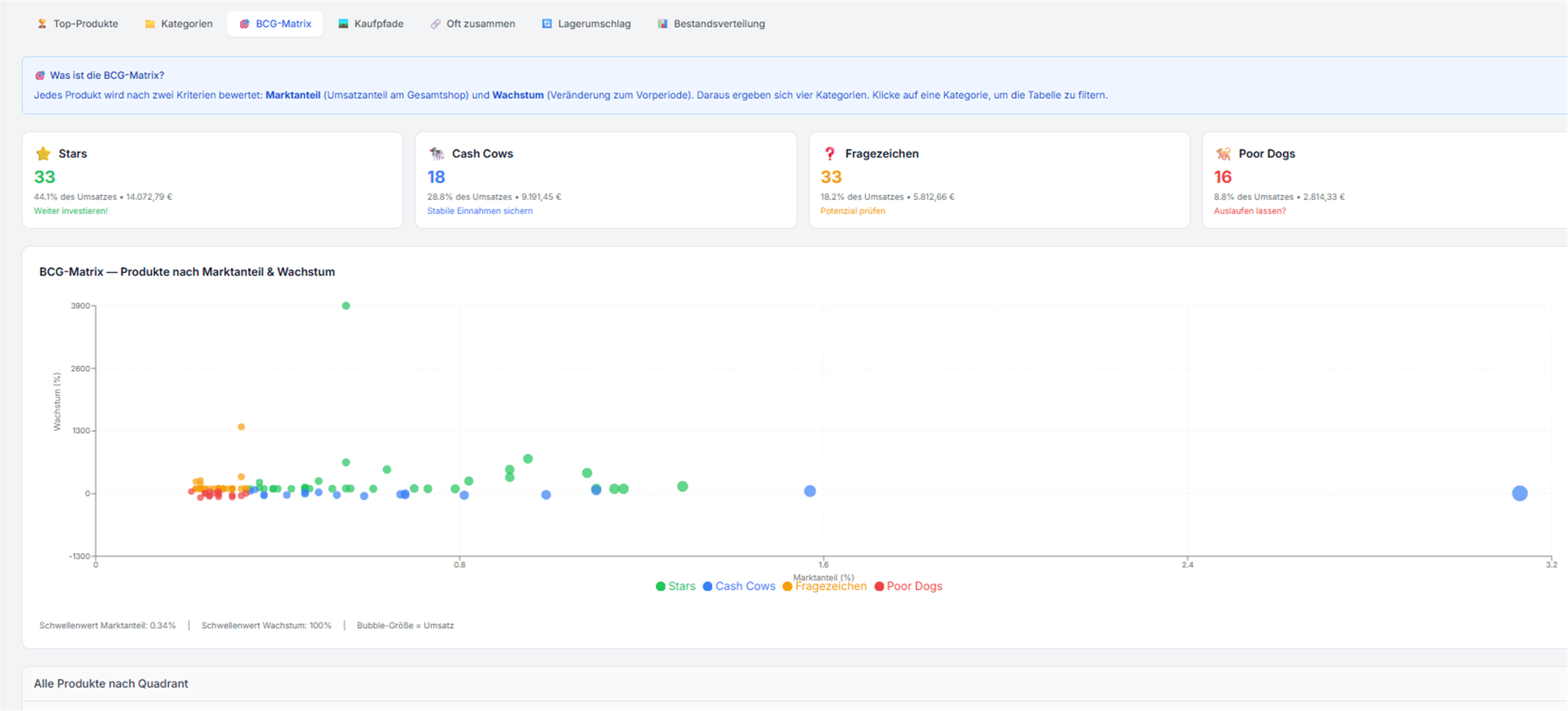This screenshot has height=711, width=1568.
Task: Filter the table by Cash Cows card
Action: 605,180
